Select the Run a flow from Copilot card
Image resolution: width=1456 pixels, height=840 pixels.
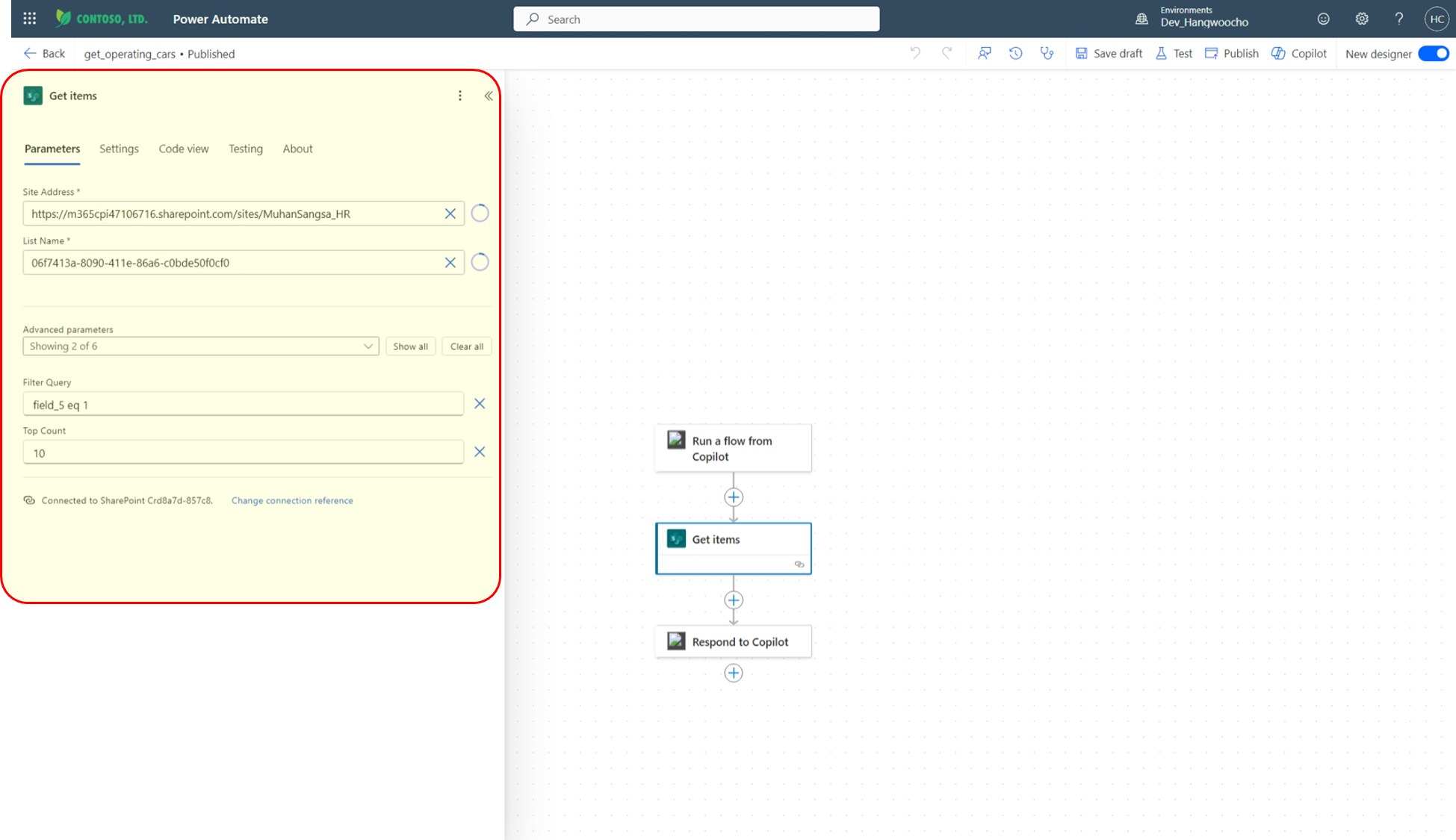point(734,448)
